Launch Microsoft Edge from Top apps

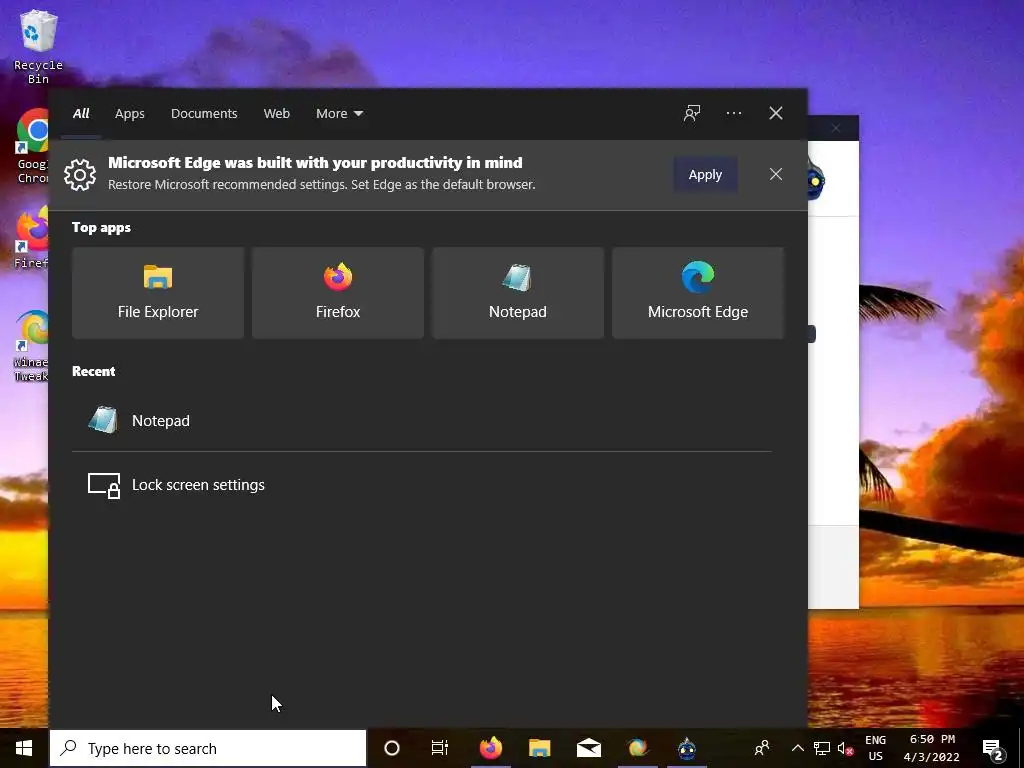click(x=697, y=293)
